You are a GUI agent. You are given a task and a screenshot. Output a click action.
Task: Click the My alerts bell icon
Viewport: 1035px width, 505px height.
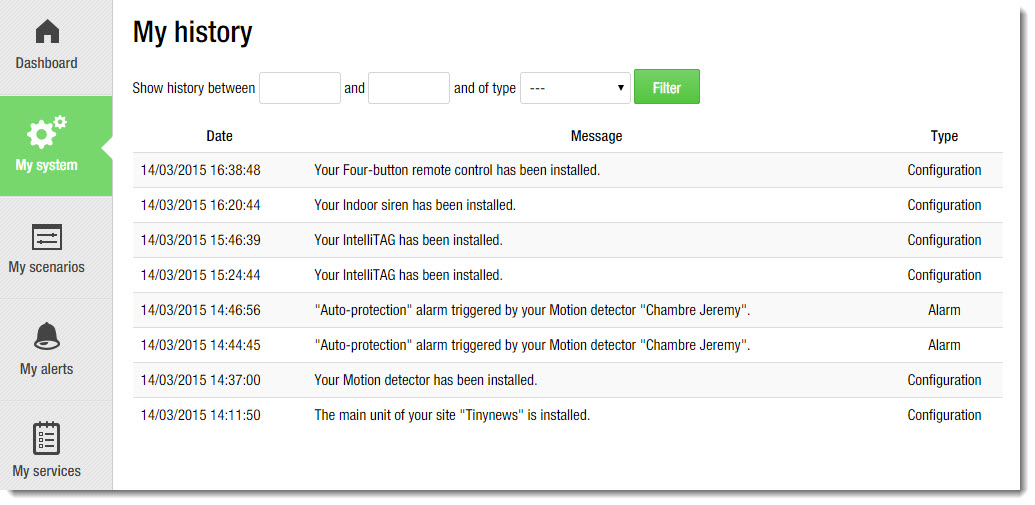pos(47,337)
